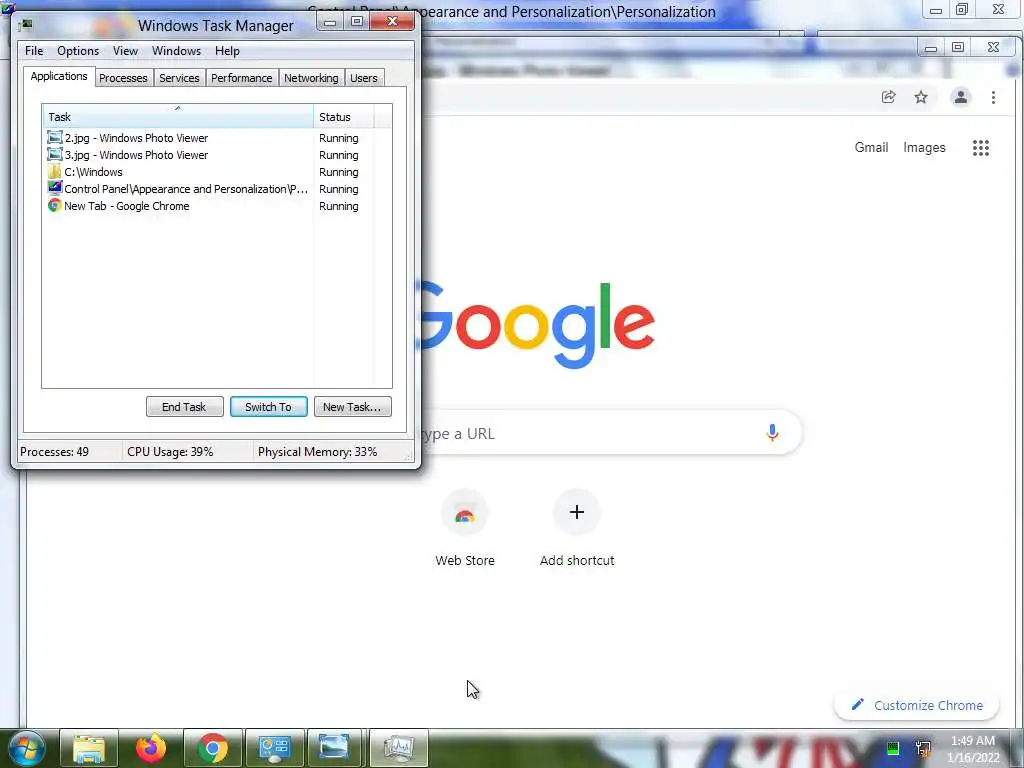Switch to the Services tab
Screen dimensions: 1024x768
pos(179,78)
